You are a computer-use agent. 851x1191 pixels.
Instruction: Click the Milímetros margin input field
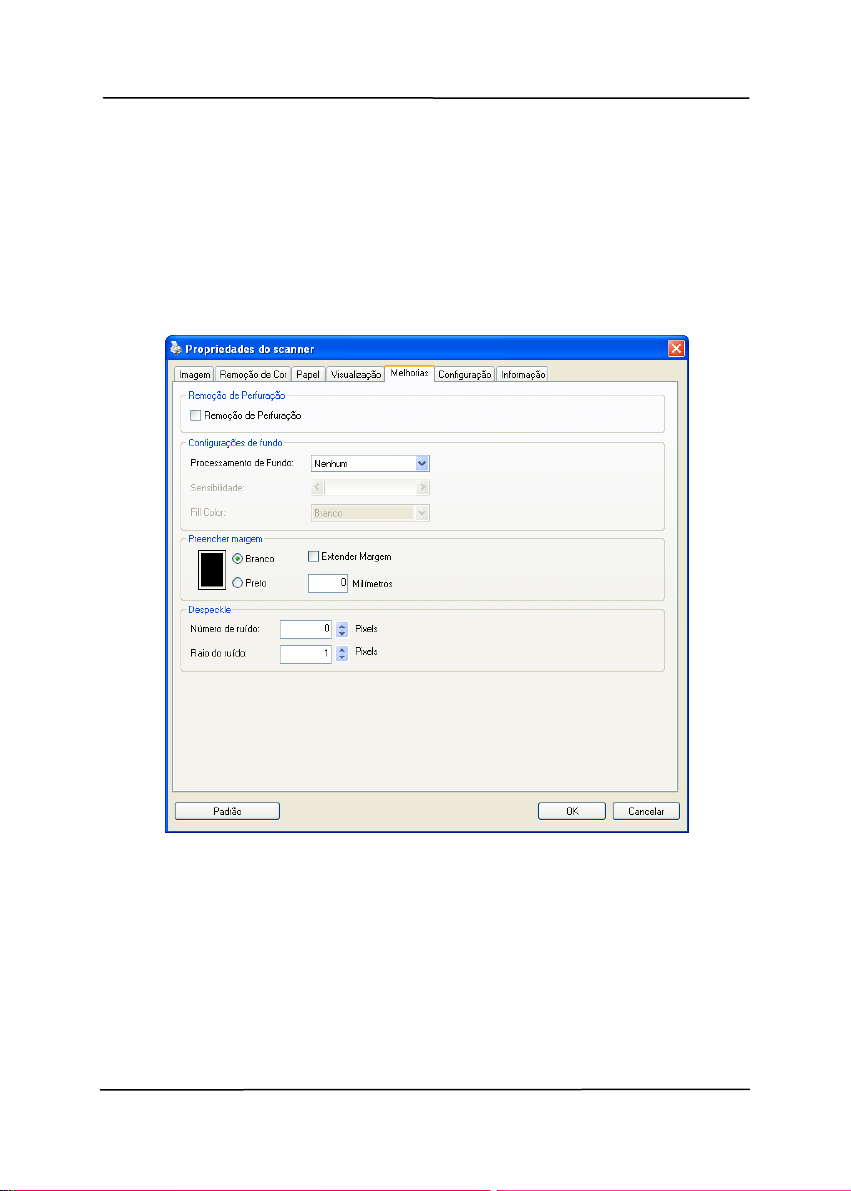pyautogui.click(x=327, y=583)
